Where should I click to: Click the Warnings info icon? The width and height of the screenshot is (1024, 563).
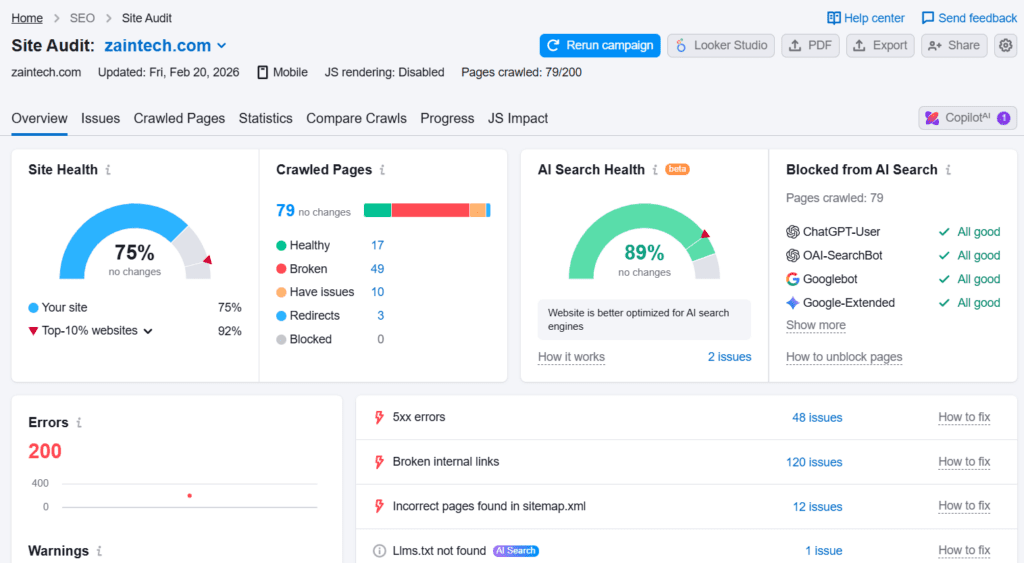(99, 551)
